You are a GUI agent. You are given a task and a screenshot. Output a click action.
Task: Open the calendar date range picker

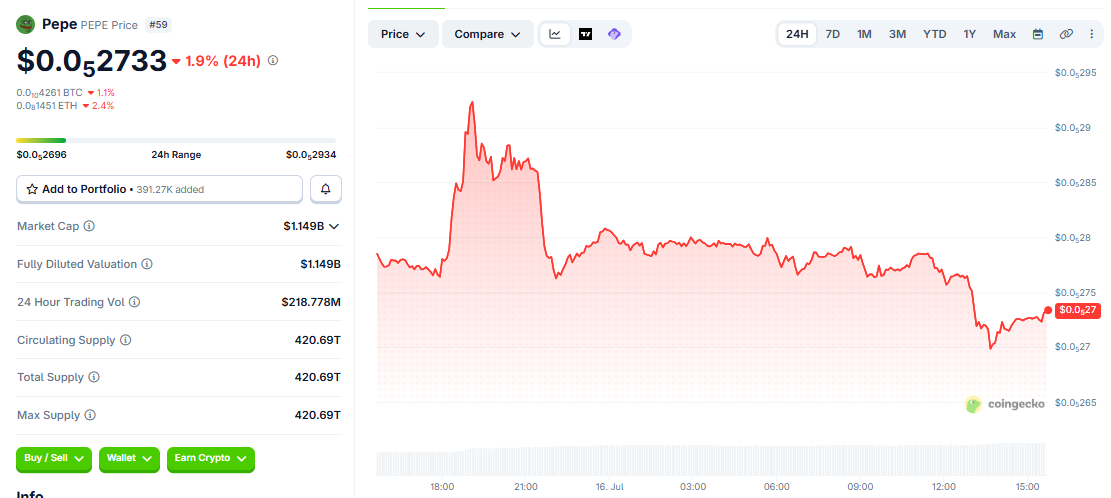1038,34
